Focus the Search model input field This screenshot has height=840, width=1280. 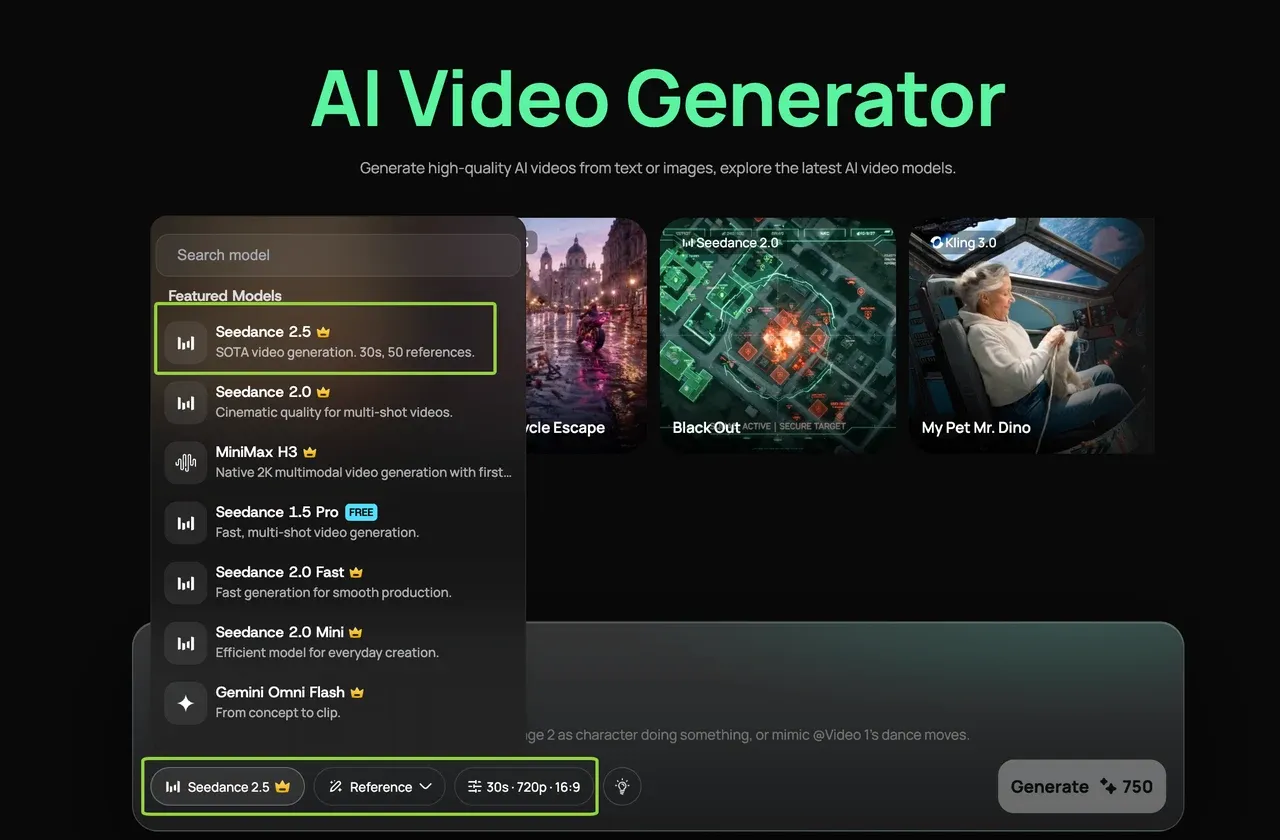[338, 255]
